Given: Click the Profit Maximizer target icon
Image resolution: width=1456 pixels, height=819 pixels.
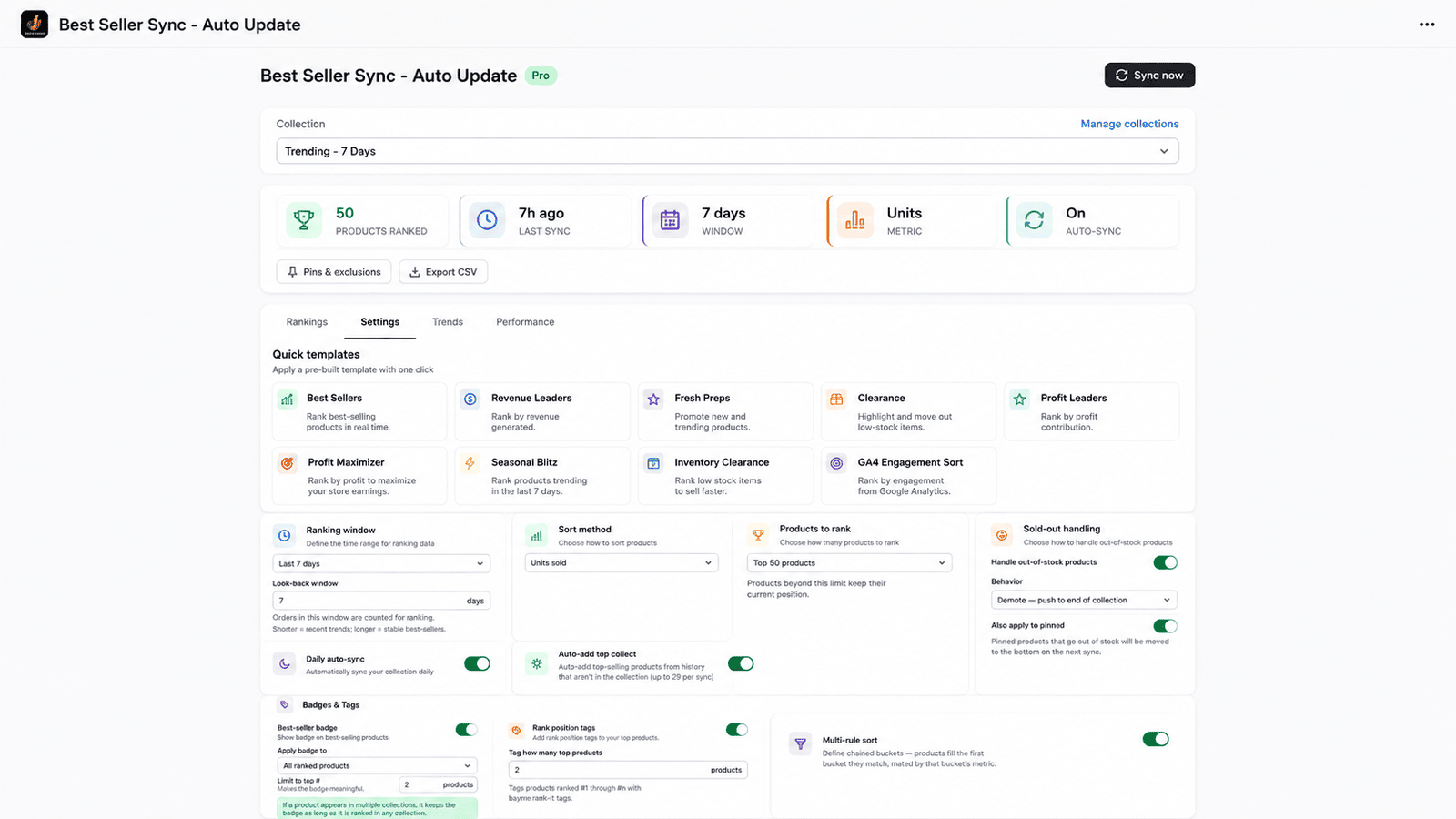Looking at the screenshot, I should pyautogui.click(x=288, y=463).
